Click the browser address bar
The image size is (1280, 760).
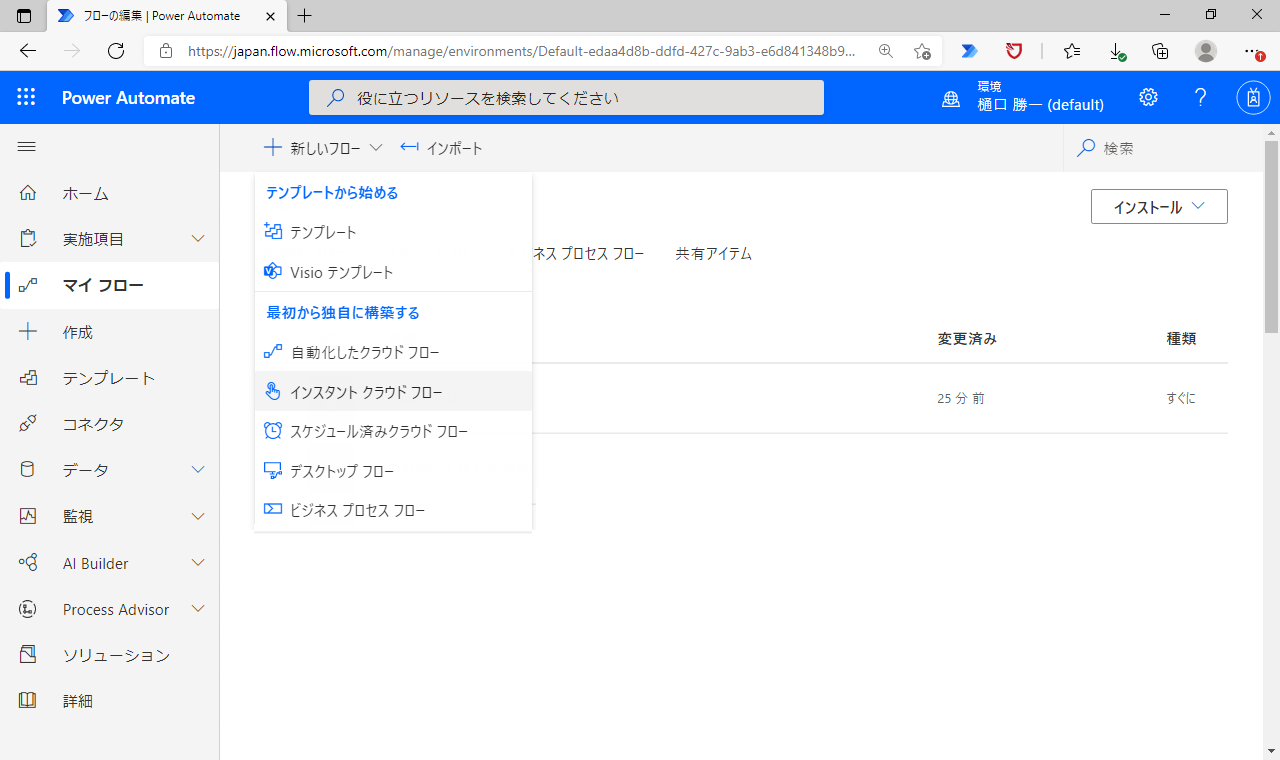520,51
